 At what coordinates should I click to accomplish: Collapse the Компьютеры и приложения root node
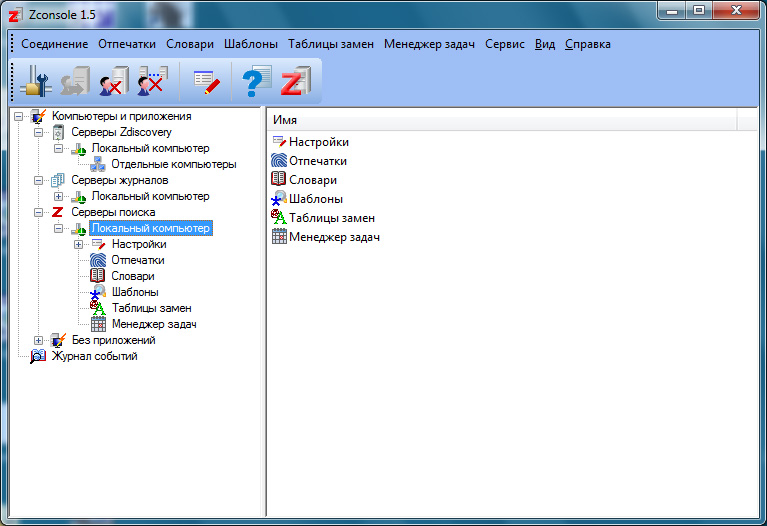point(19,116)
